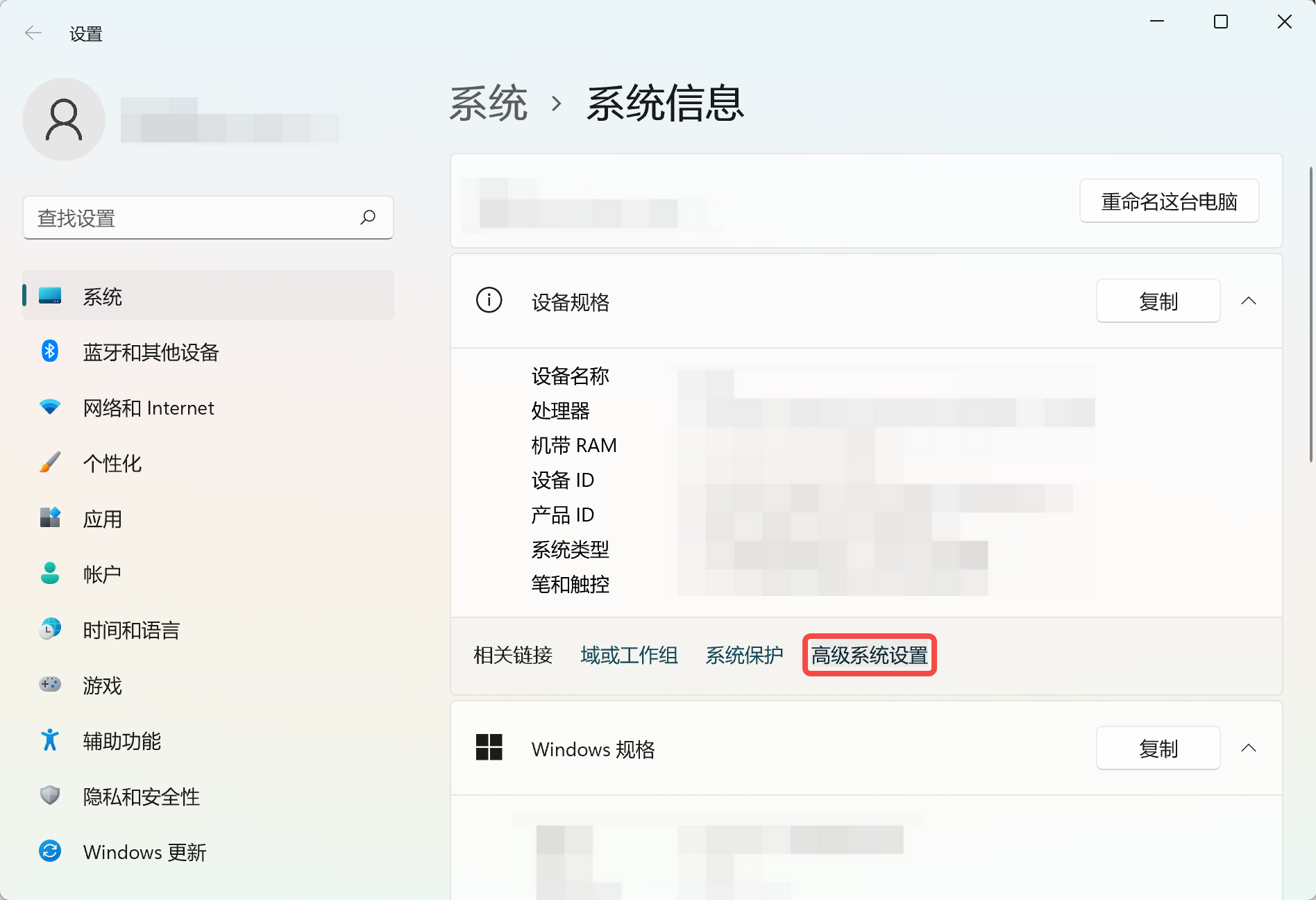Copy device specs with 复制 button
The width and height of the screenshot is (1316, 900).
(x=1158, y=301)
